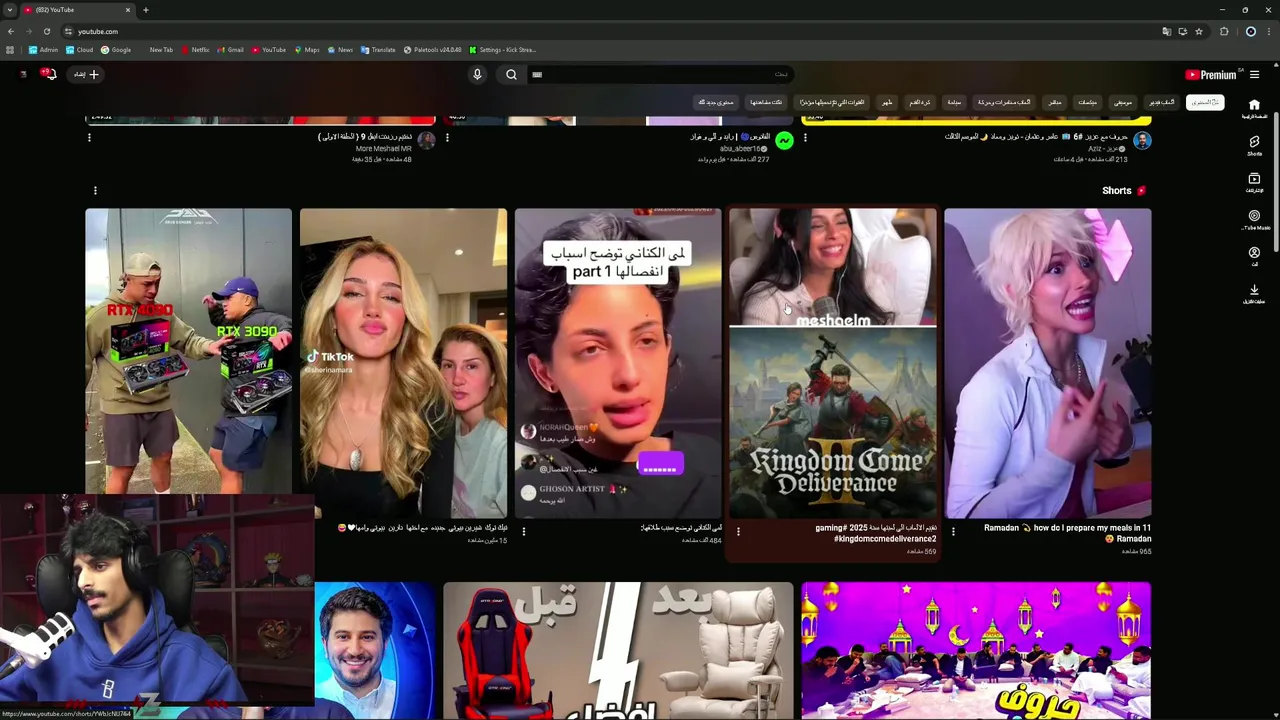Open the purple Ramadan lanterns video thumbnail

click(976, 650)
